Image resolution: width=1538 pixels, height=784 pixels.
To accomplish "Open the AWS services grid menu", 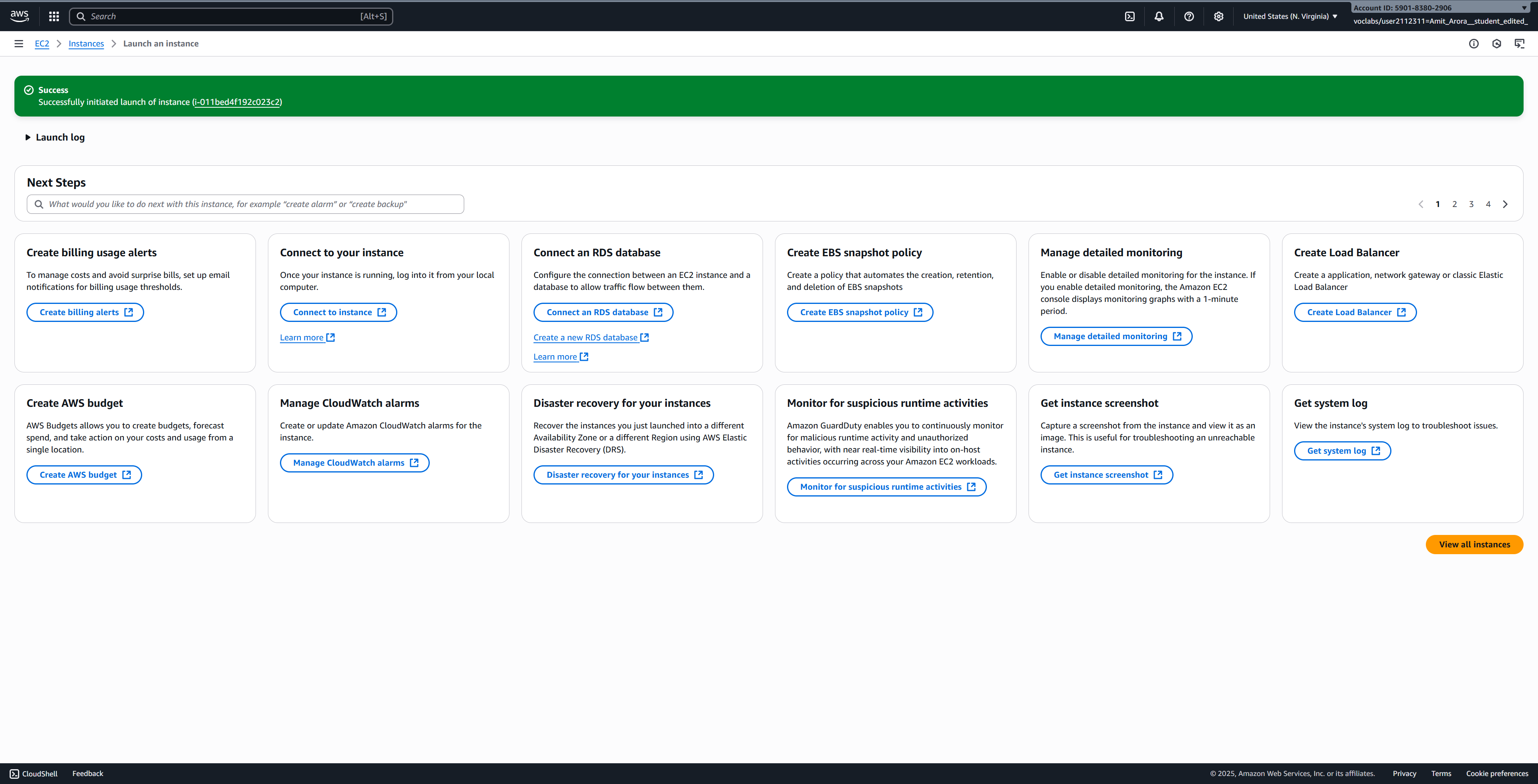I will pos(54,16).
